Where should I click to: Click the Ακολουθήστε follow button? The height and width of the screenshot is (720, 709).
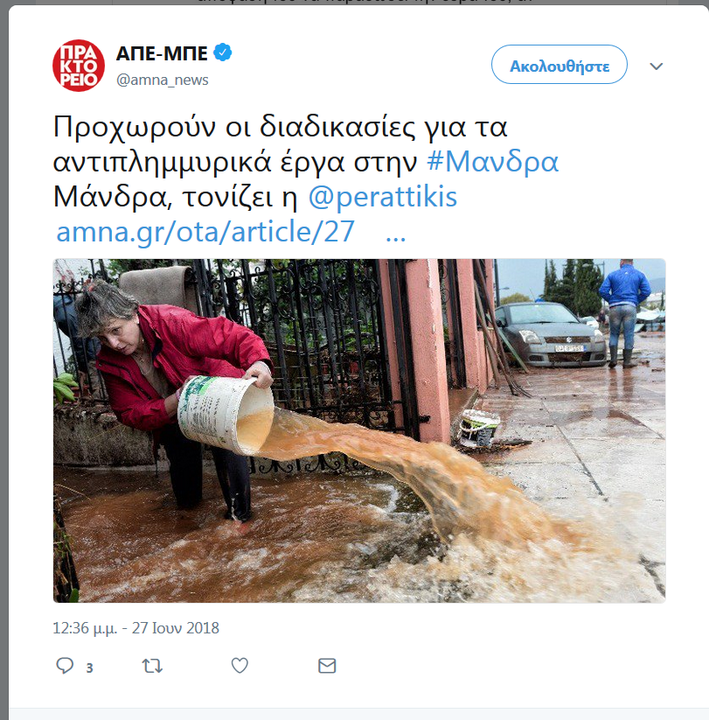(559, 64)
